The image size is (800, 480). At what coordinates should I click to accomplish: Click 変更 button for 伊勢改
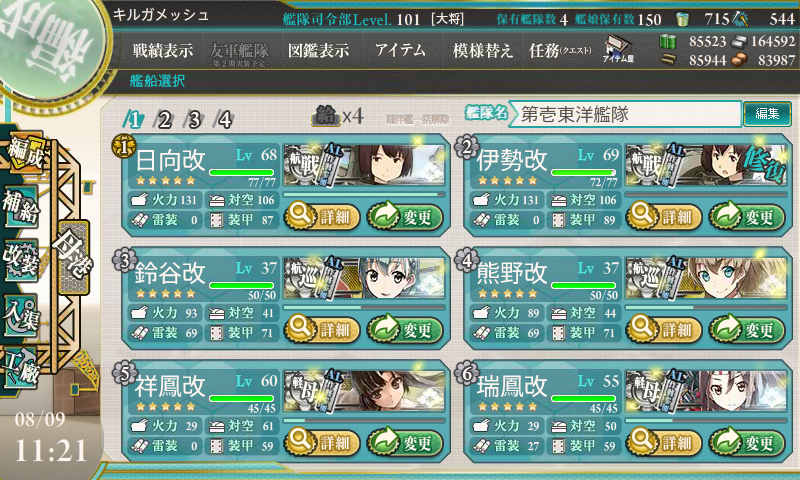click(747, 217)
